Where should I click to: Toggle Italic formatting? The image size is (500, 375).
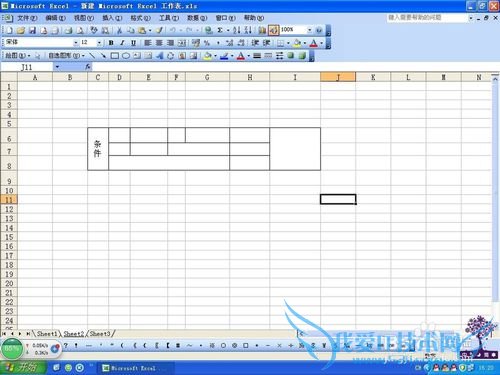(x=122, y=43)
